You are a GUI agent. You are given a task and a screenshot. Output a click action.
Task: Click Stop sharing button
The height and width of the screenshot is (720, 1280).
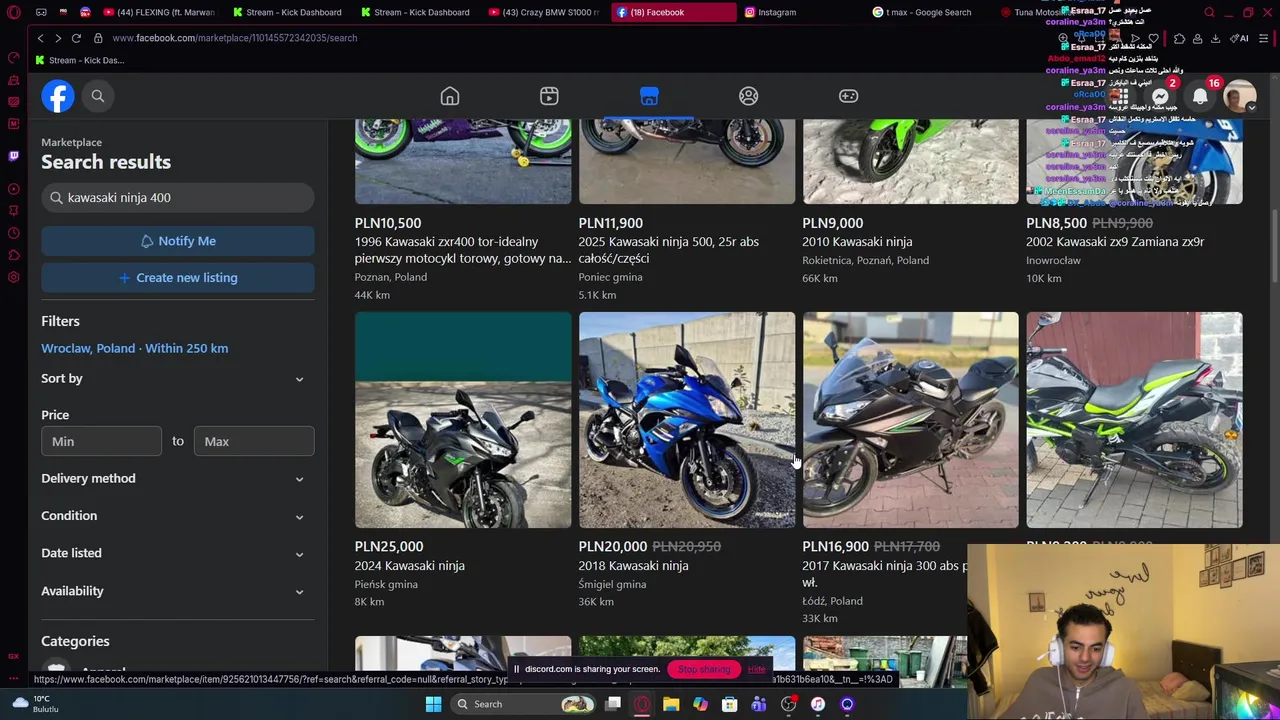pyautogui.click(x=704, y=669)
